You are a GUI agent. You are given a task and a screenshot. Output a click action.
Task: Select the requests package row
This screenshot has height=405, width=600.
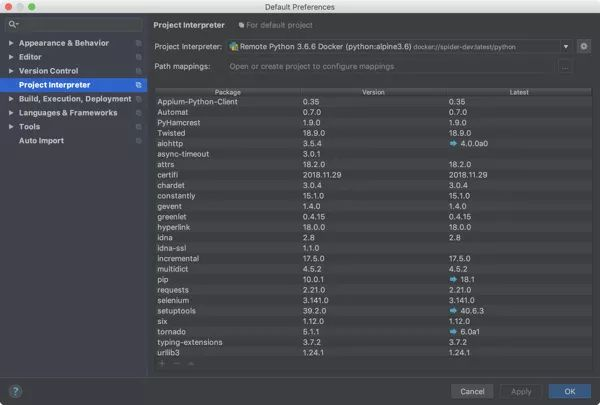[373, 290]
